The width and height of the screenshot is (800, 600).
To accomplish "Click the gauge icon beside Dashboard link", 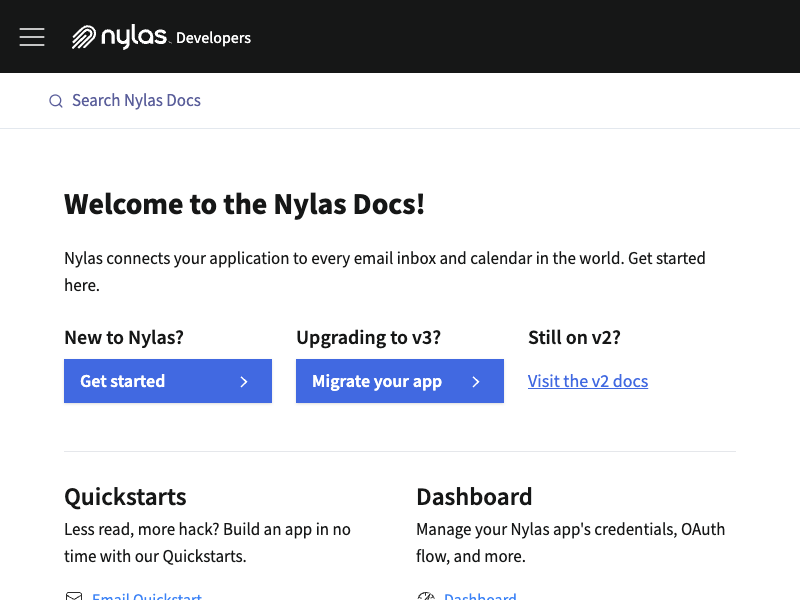I will (x=426, y=596).
